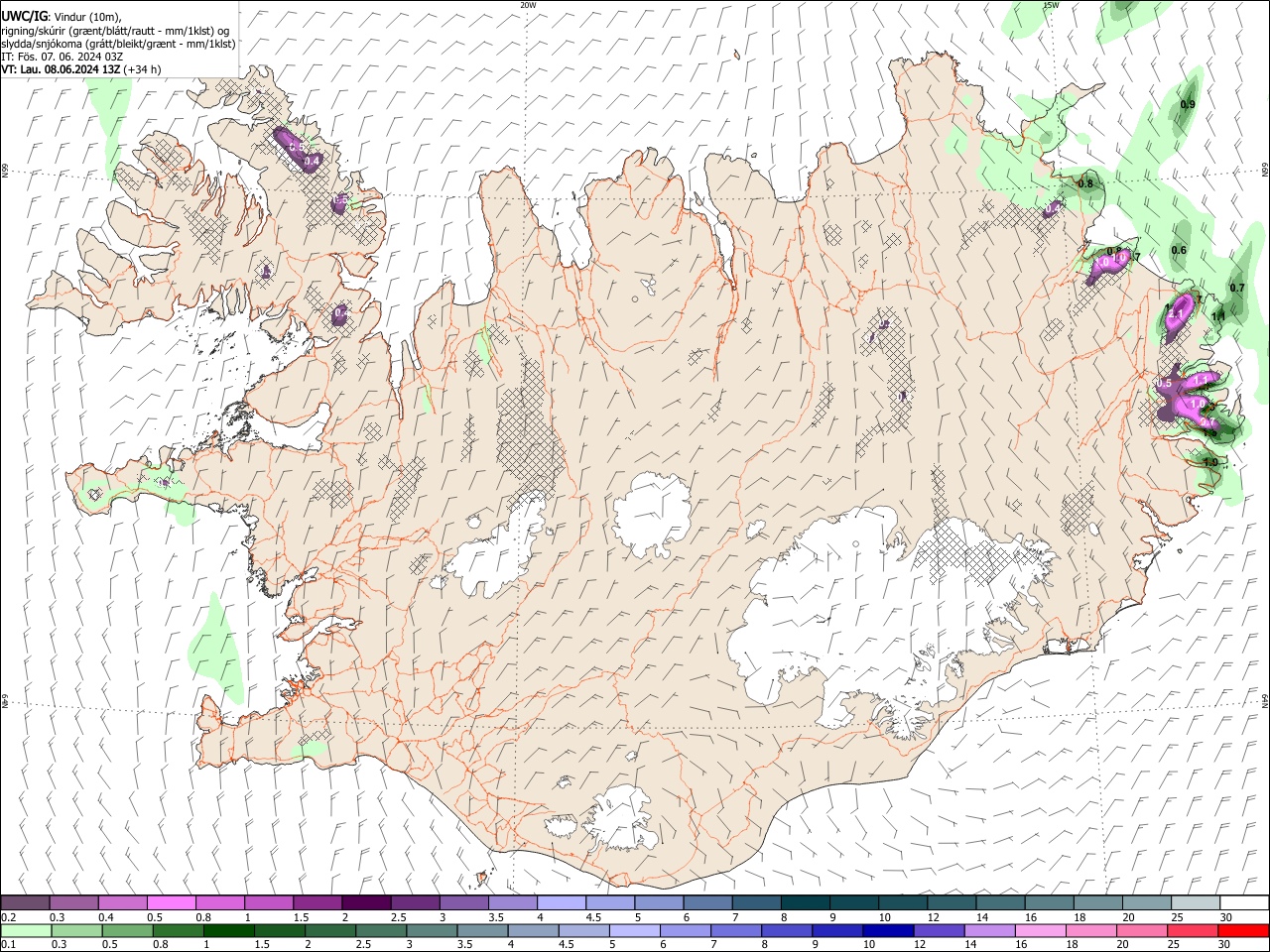Select the lower scale swatch labeled 4
Image resolution: width=1270 pixels, height=952 pixels.
[x=532, y=930]
